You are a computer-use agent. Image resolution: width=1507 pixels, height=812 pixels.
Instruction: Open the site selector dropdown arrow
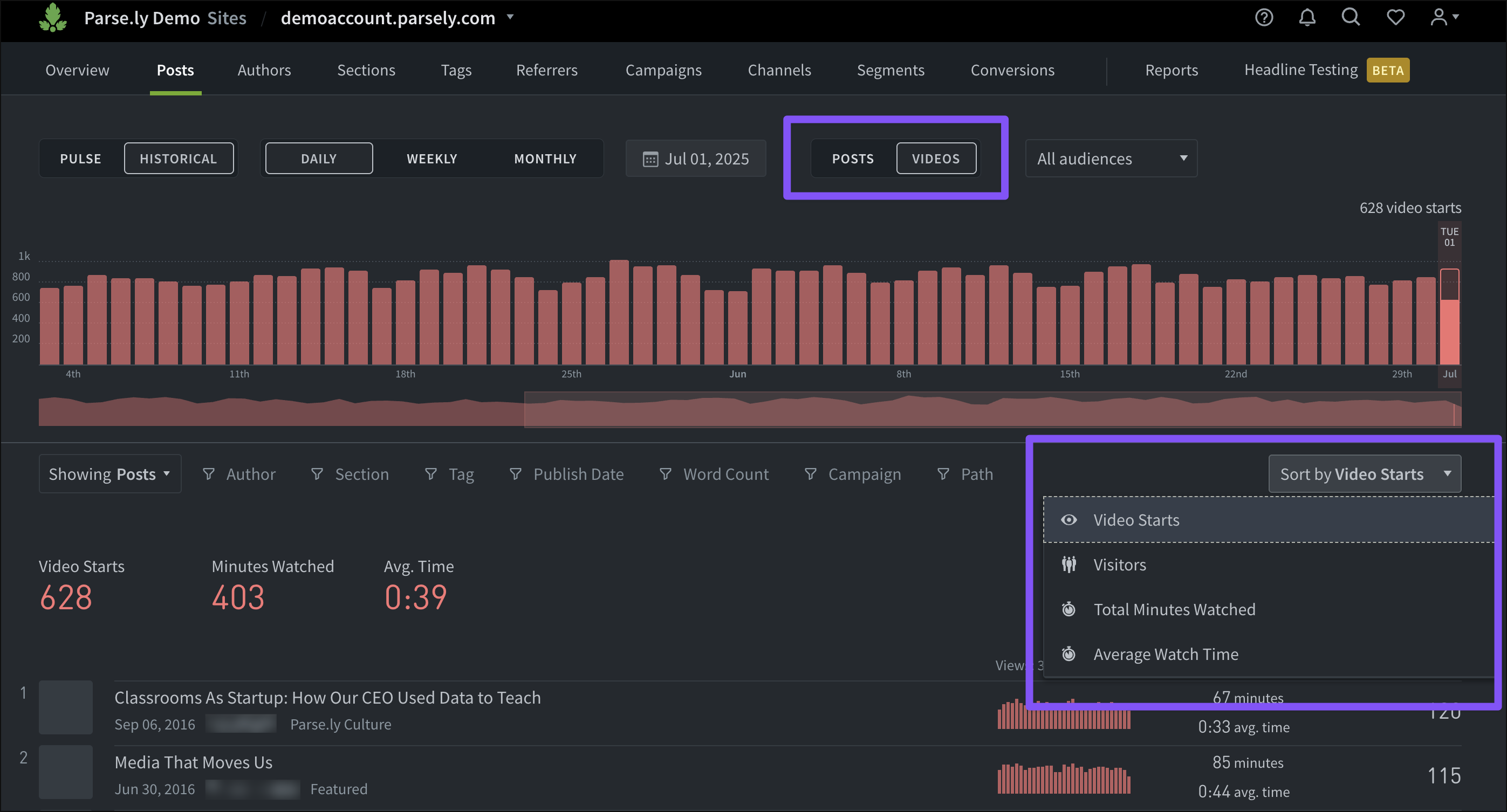tap(510, 17)
